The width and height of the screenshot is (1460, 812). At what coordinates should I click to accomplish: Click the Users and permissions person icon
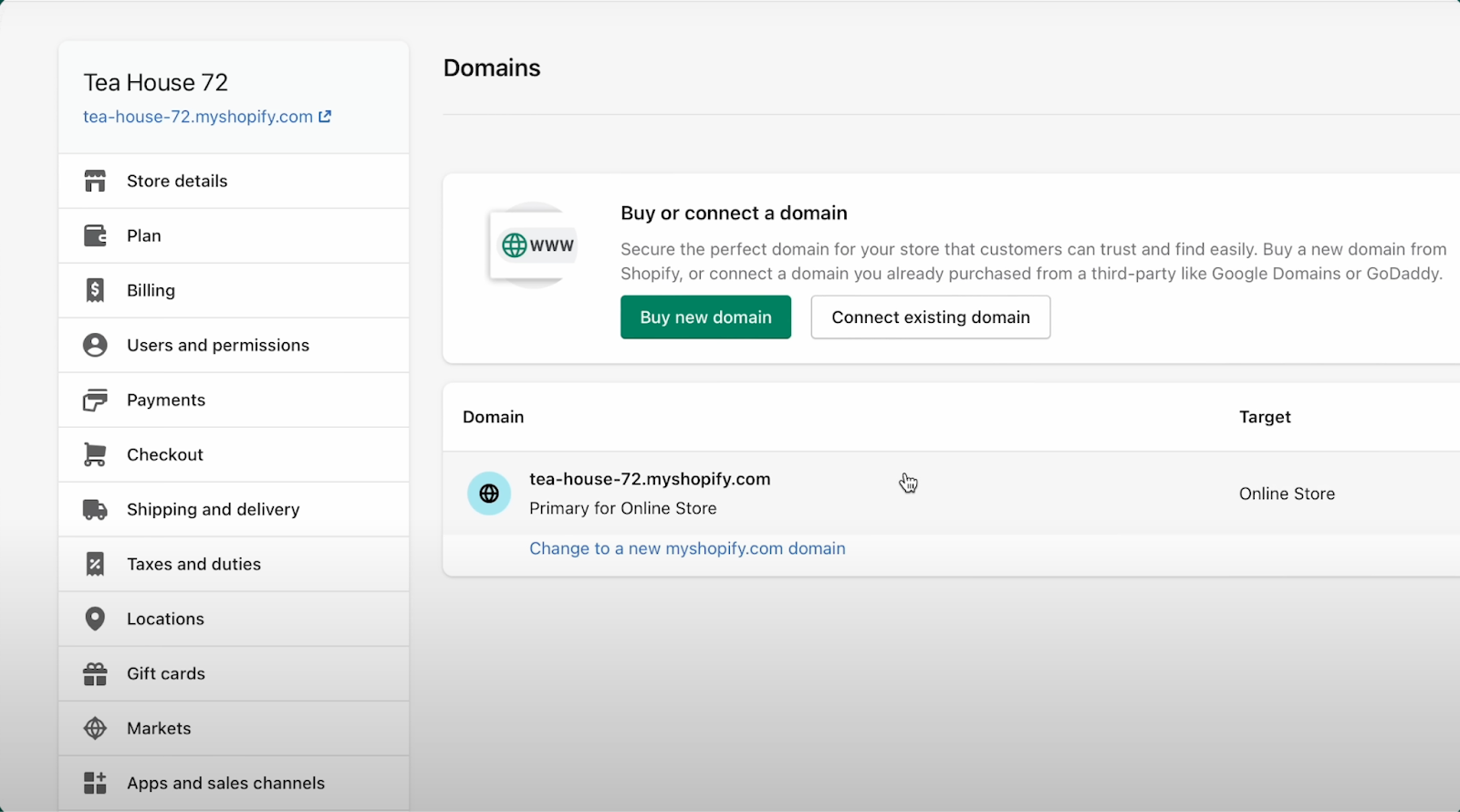pyautogui.click(x=95, y=345)
